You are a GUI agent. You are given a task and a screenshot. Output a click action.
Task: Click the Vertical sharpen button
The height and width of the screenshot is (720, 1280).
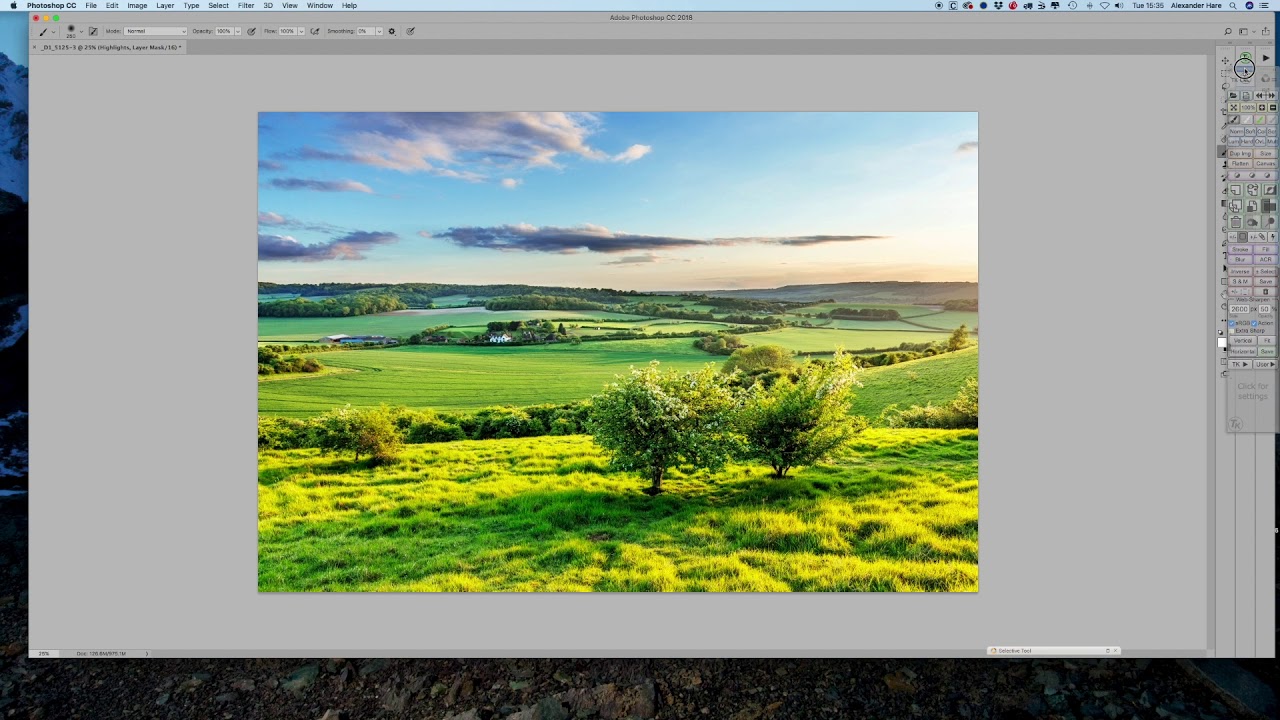1243,340
